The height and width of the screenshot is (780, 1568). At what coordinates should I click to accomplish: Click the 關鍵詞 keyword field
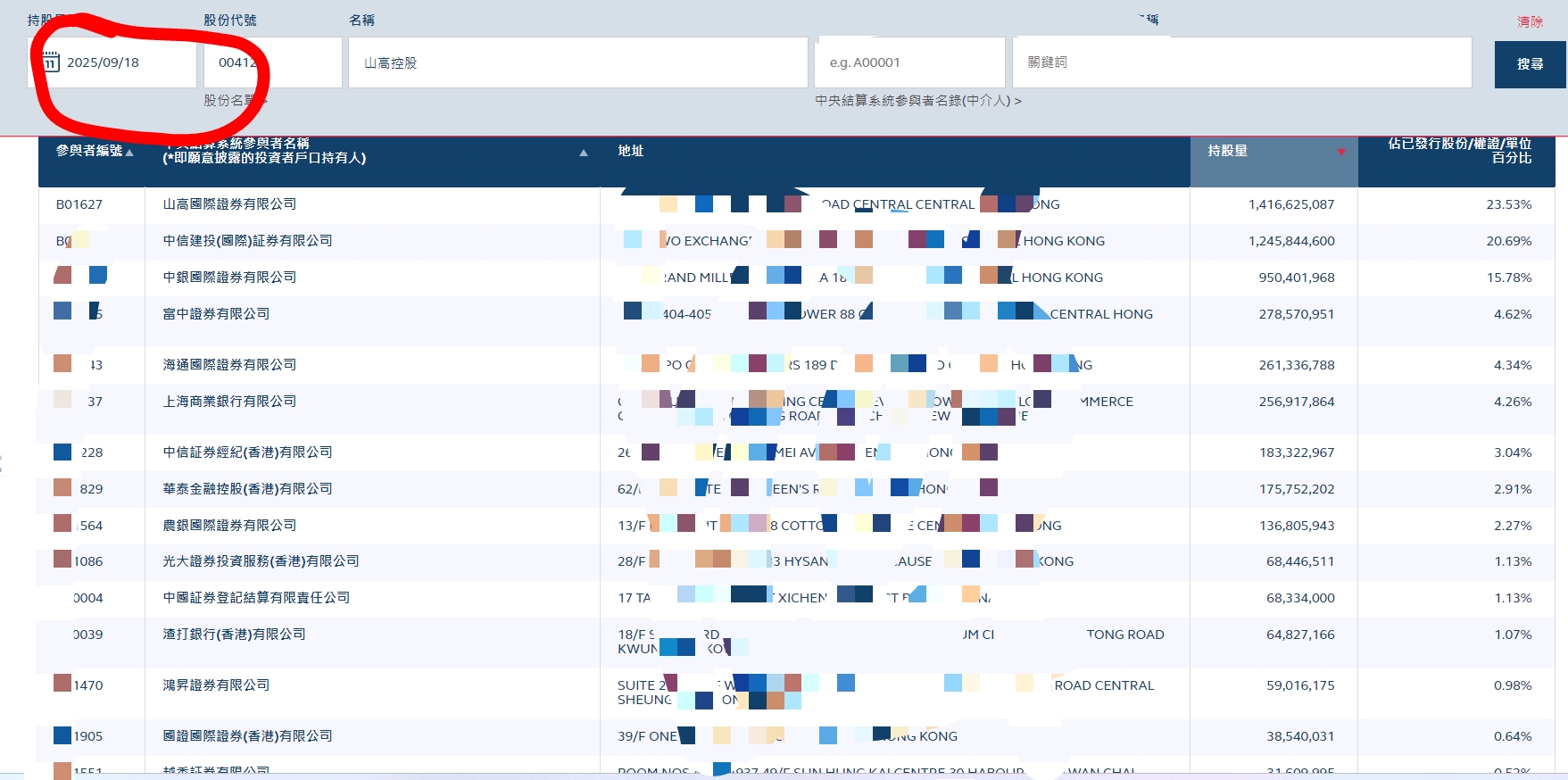1242,62
